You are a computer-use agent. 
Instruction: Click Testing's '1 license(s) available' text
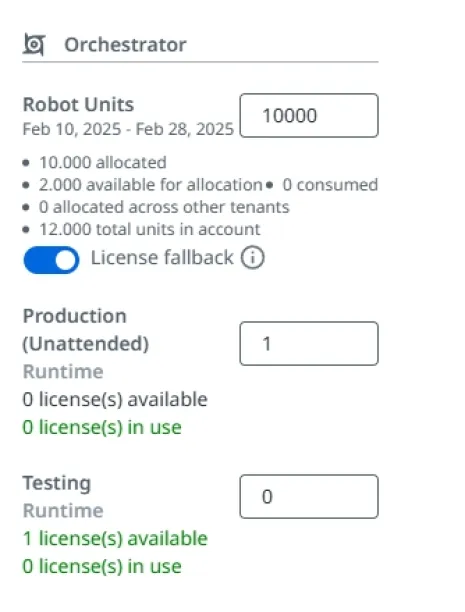click(115, 538)
